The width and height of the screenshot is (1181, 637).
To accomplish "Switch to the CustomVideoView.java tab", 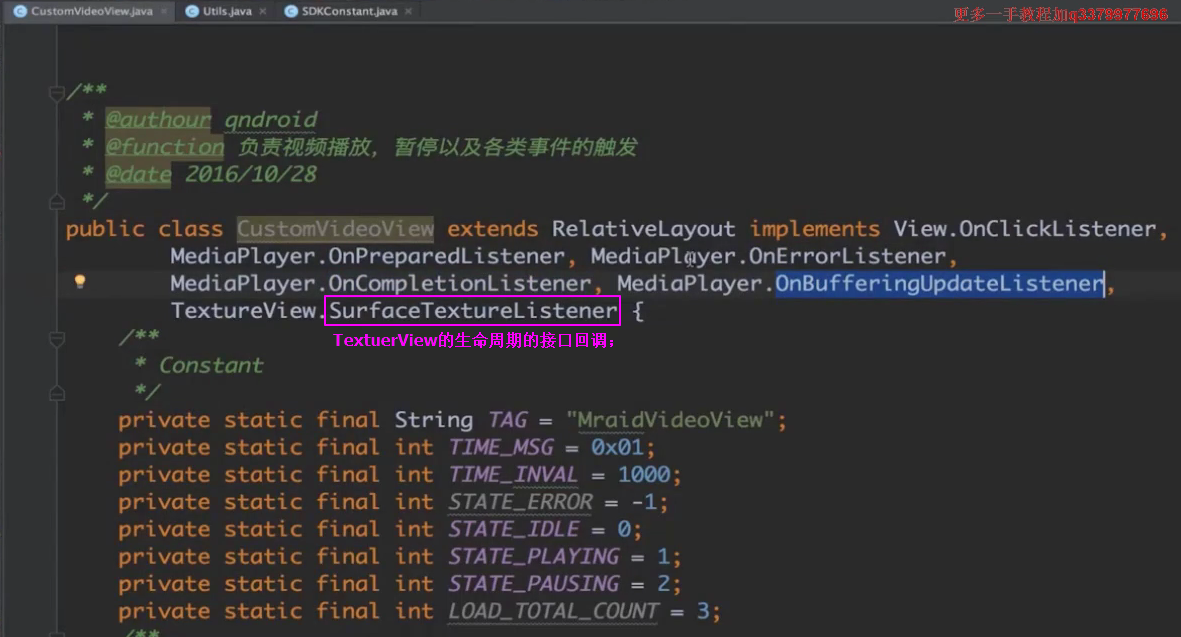I will click(x=91, y=11).
